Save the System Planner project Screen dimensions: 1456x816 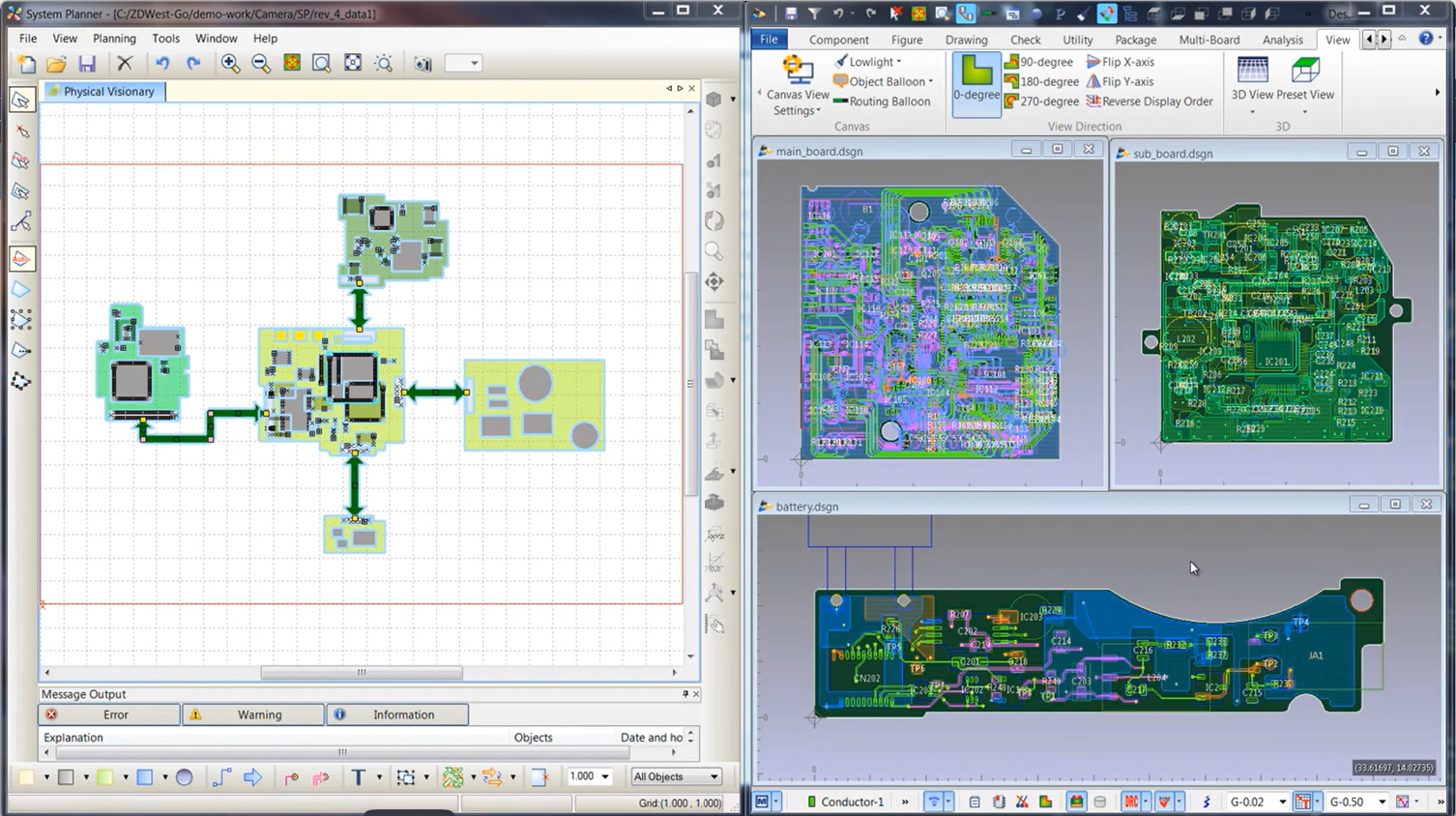point(87,64)
